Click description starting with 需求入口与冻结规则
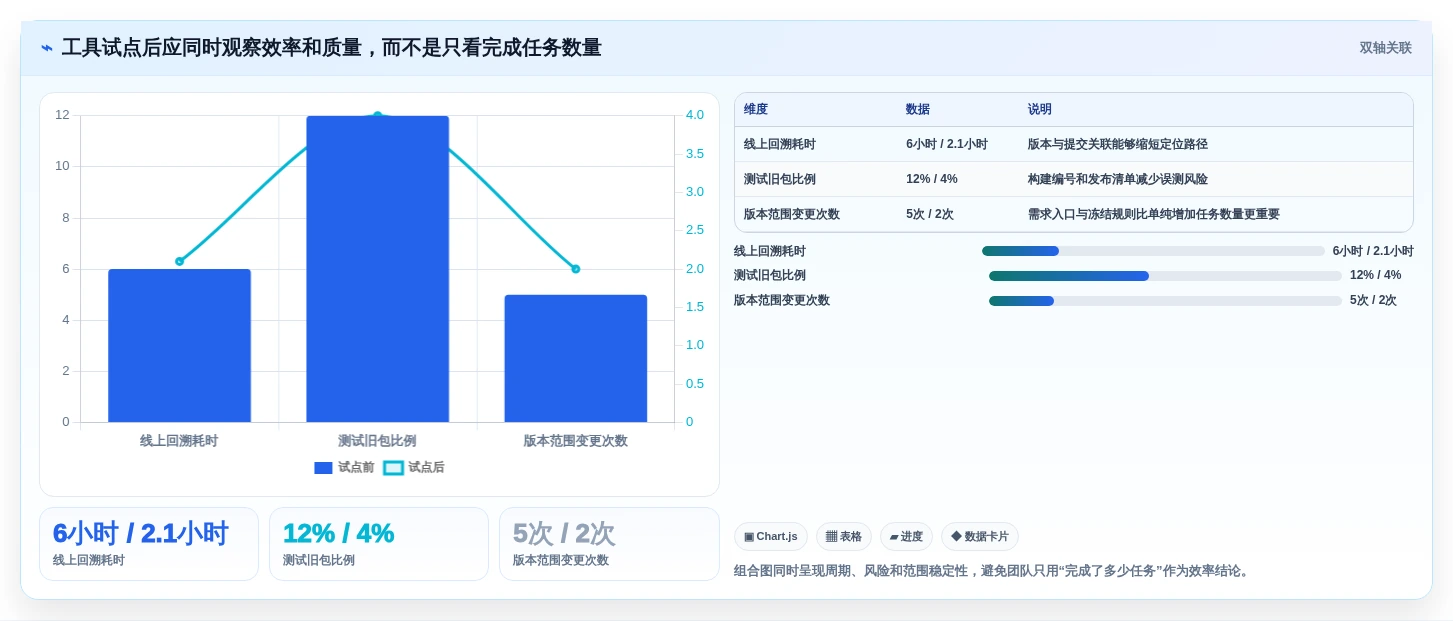The image size is (1453, 621). pyautogui.click(x=1154, y=215)
